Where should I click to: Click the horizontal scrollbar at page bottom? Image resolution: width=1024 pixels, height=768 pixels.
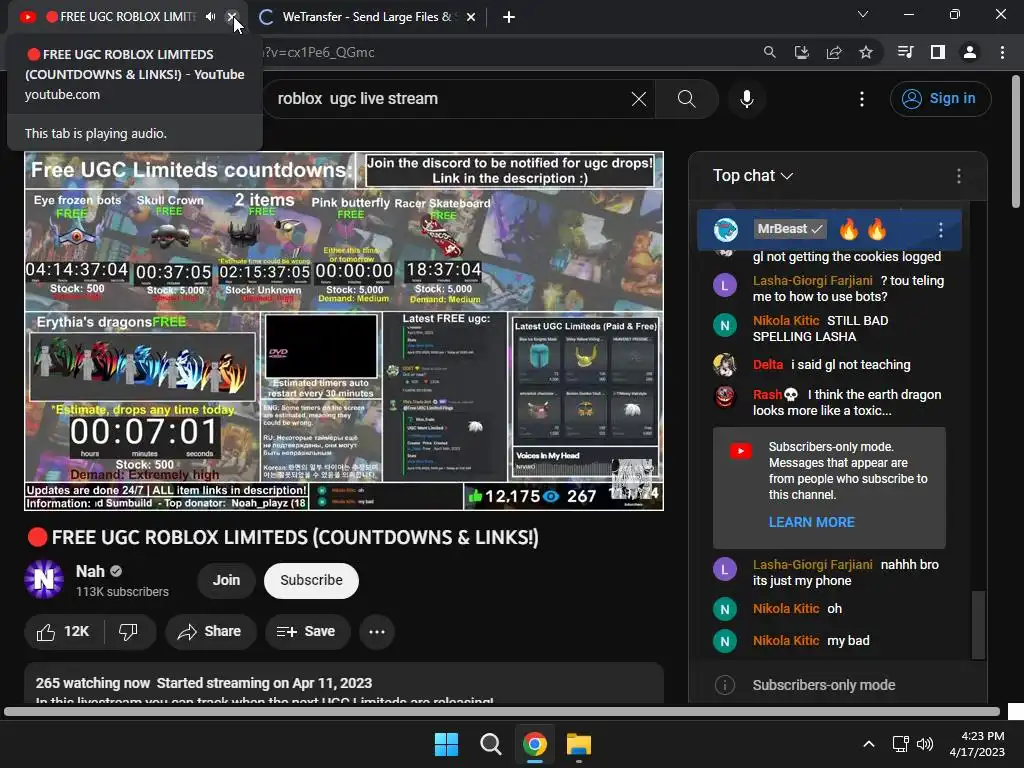pos(502,712)
